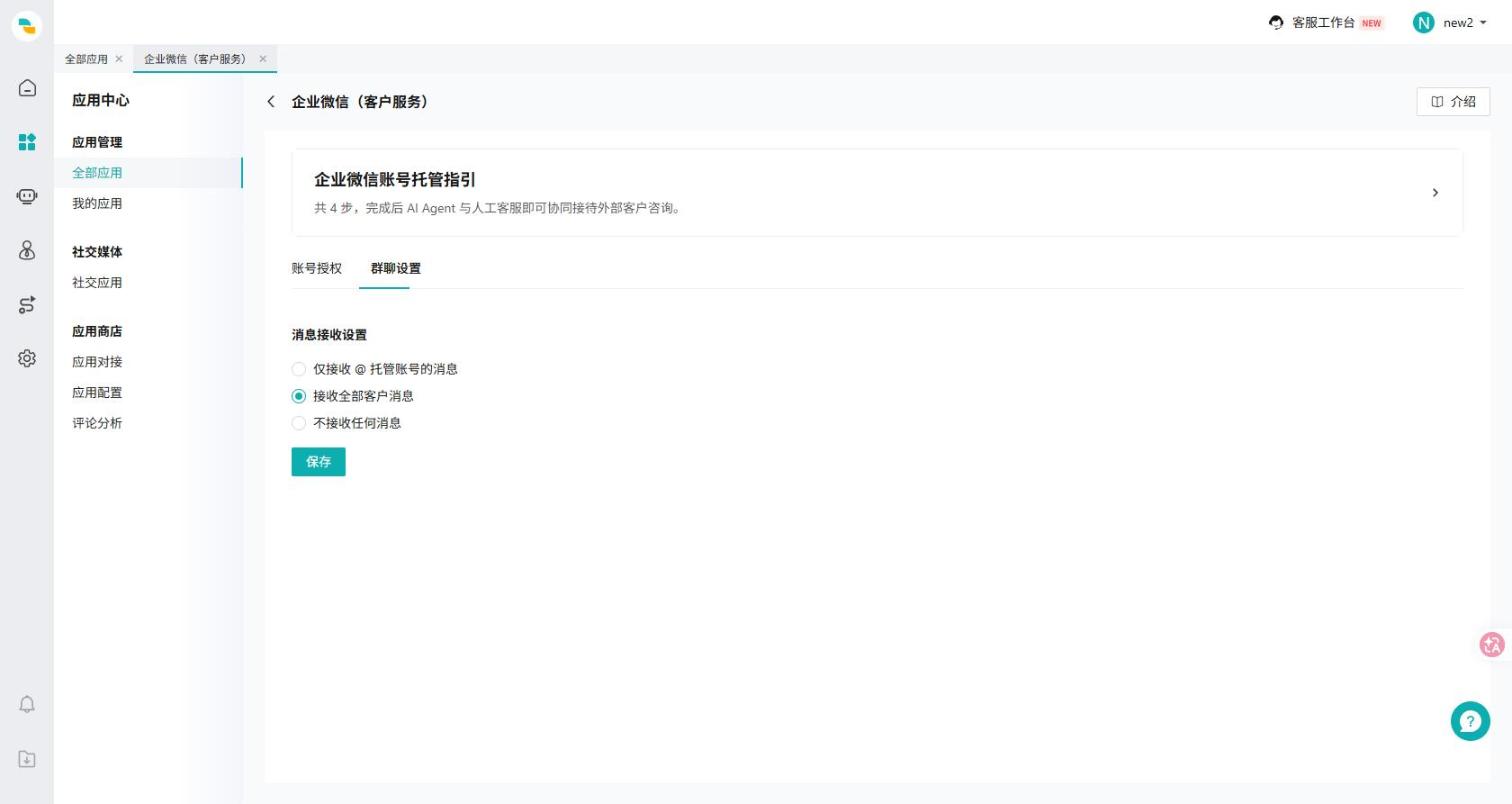The image size is (1512, 804).
Task: Click the 应用管理 section label
Action: tap(97, 142)
